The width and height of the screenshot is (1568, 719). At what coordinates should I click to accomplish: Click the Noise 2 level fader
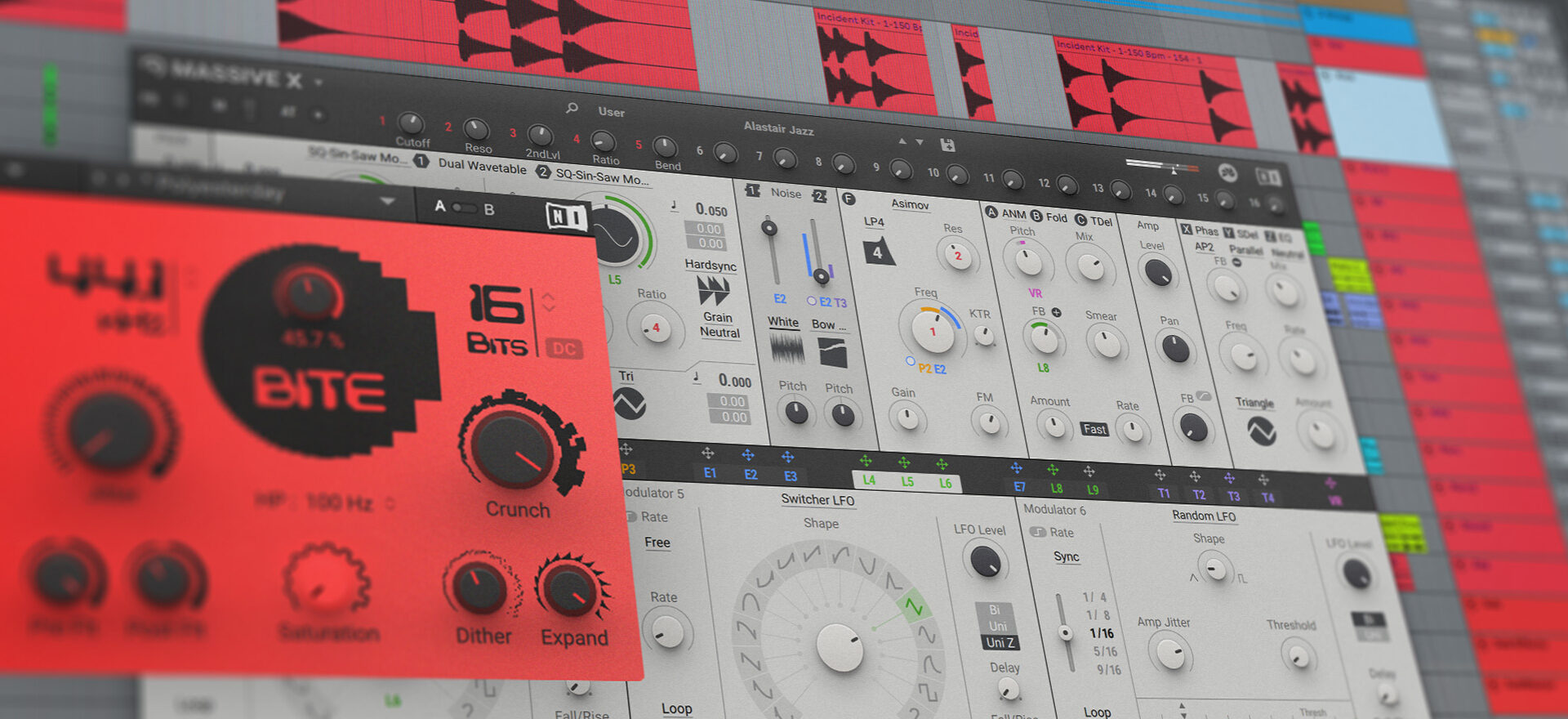(821, 276)
